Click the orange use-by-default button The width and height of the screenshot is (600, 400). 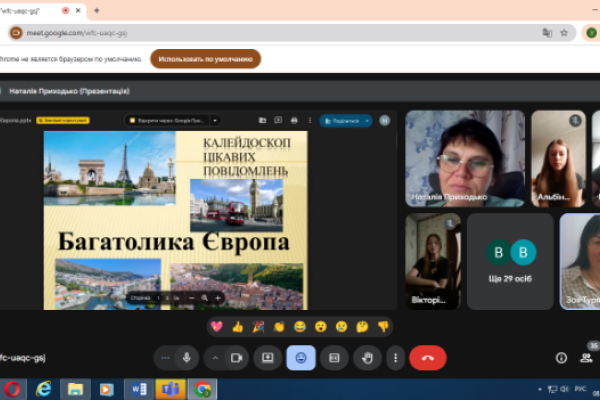pos(205,59)
